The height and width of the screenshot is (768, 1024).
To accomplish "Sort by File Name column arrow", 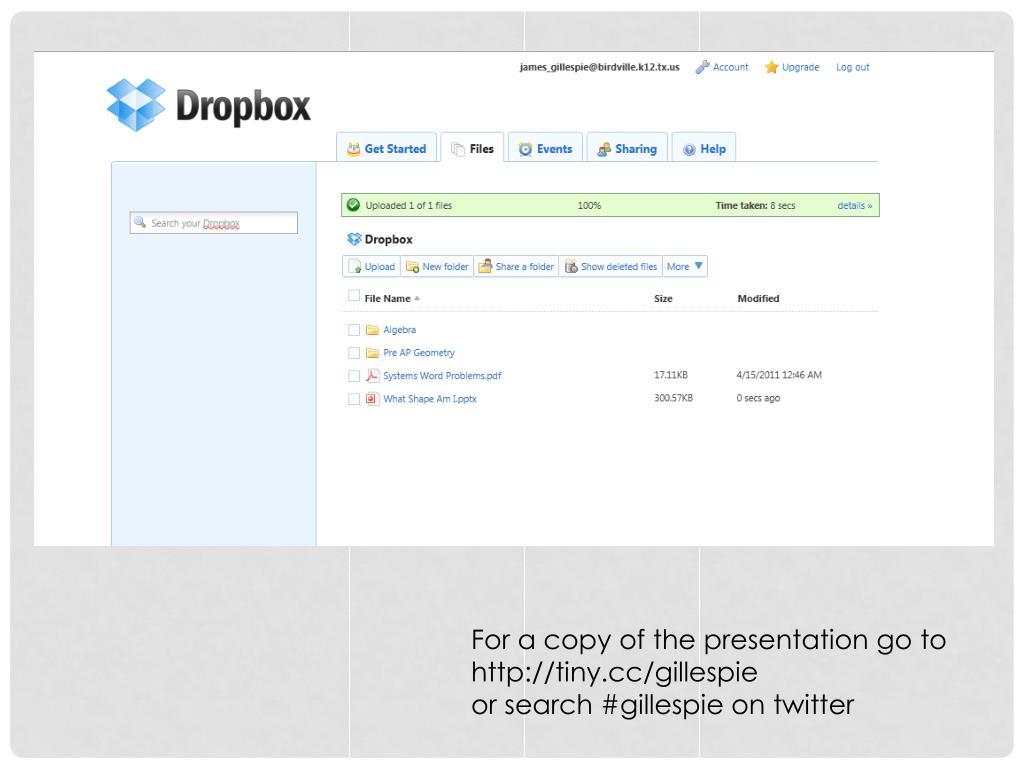I will [417, 298].
